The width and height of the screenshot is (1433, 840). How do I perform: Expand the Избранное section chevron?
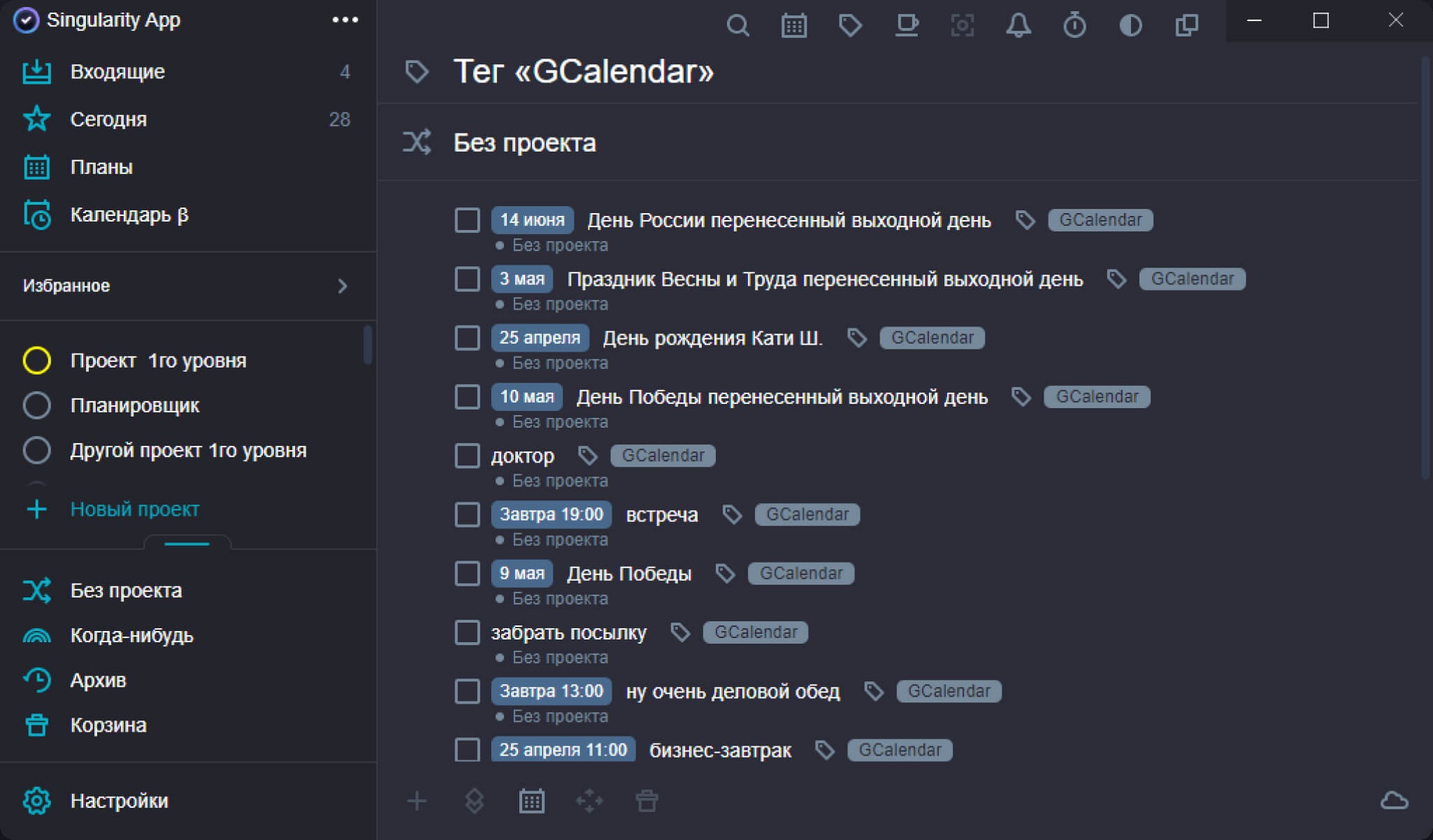(342, 286)
